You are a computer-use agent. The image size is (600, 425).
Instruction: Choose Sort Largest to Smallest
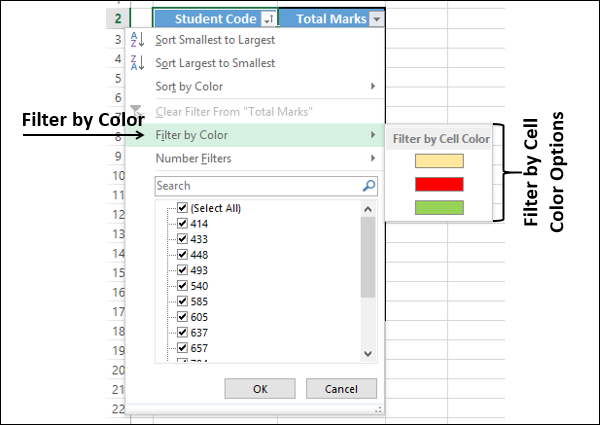pos(215,63)
